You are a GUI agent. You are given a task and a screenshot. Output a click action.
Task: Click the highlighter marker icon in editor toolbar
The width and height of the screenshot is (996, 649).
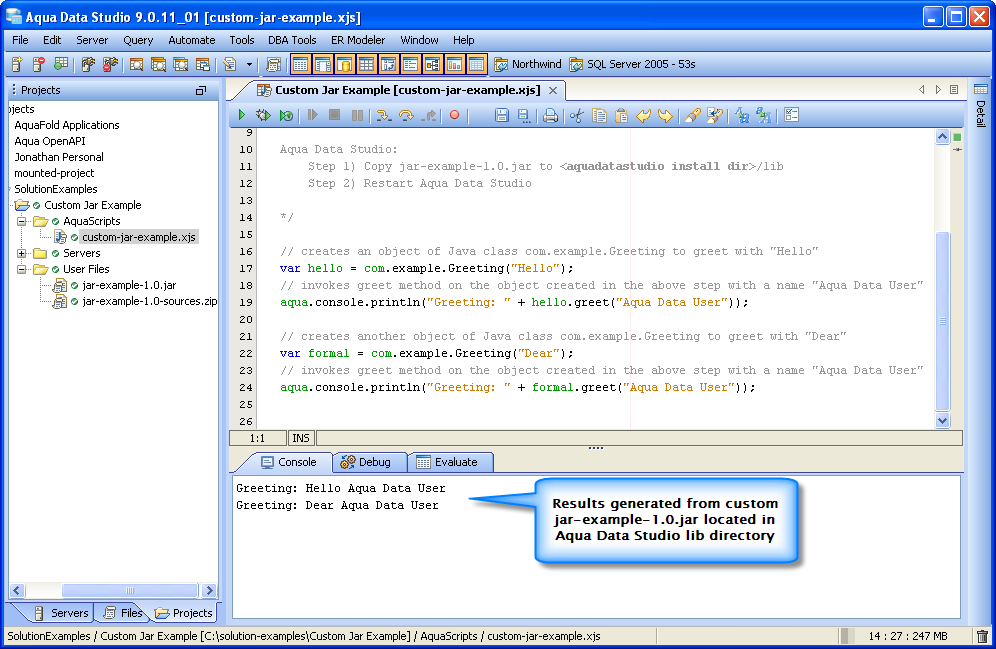692,115
